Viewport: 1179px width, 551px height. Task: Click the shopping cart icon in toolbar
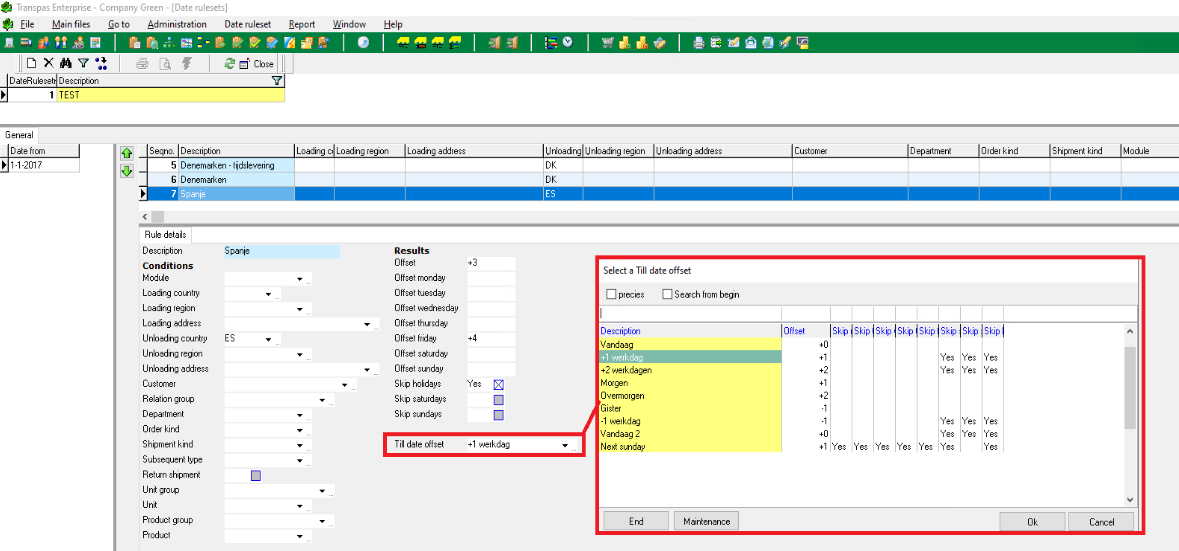point(607,42)
